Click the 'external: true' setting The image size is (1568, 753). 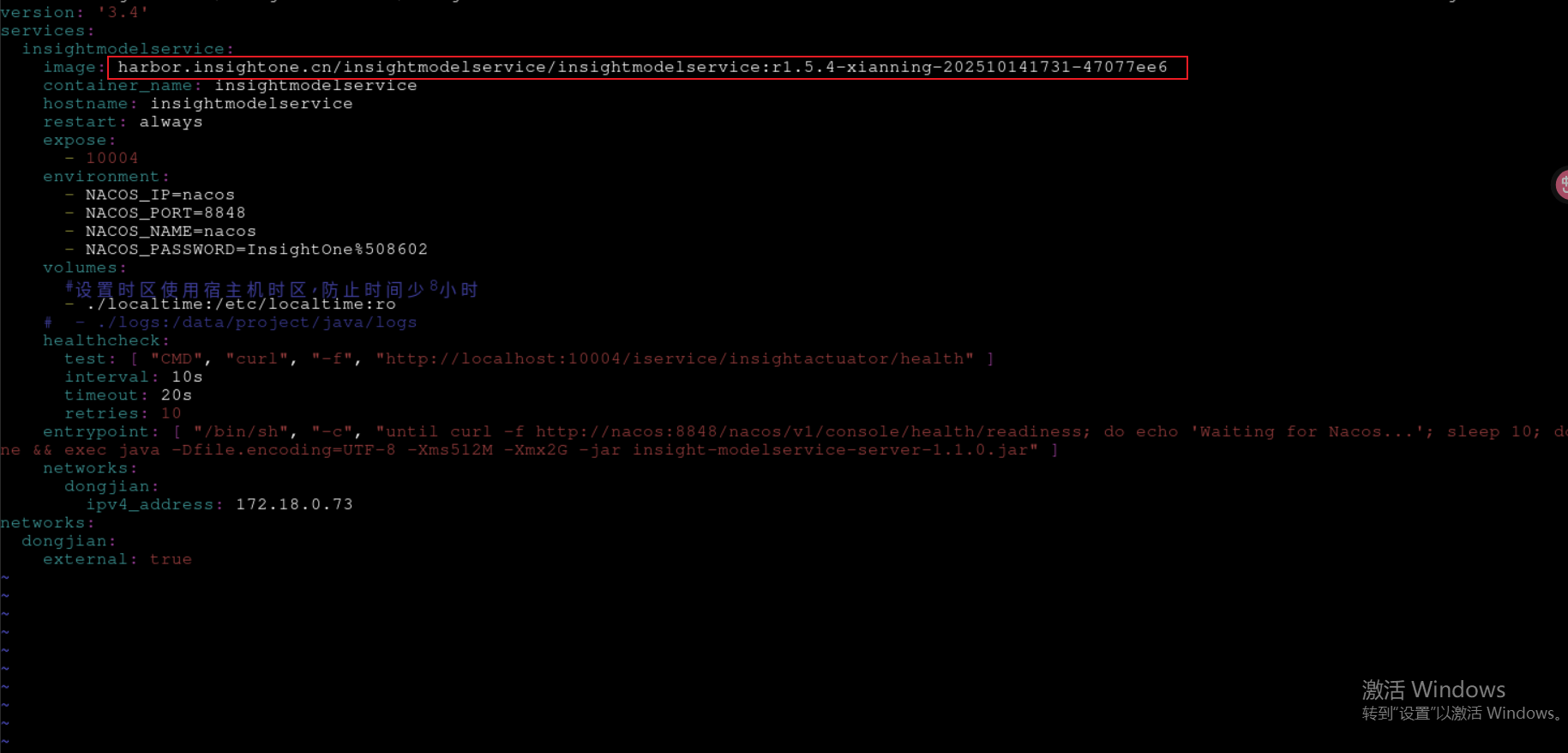(x=117, y=559)
